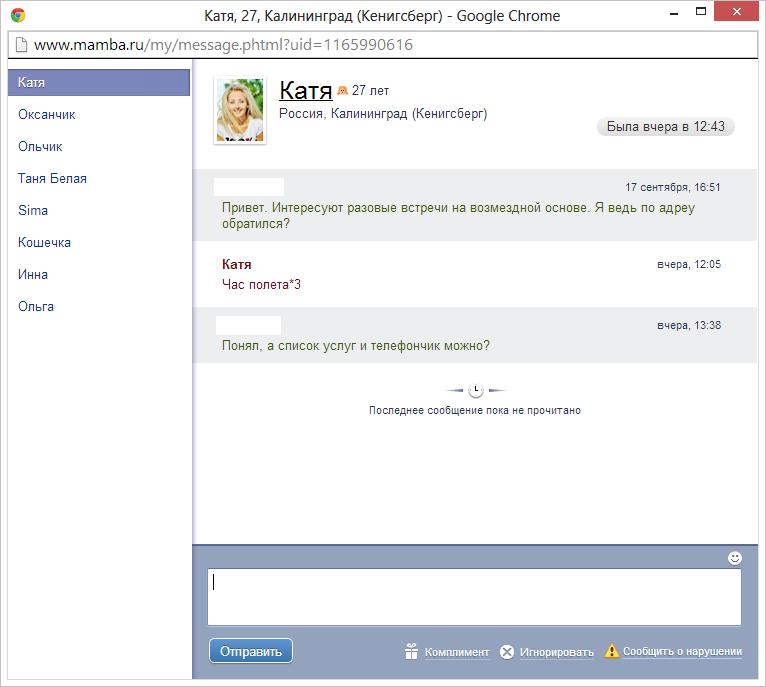This screenshot has height=687, width=766.
Task: Click the Игнорировать link
Action: point(556,652)
